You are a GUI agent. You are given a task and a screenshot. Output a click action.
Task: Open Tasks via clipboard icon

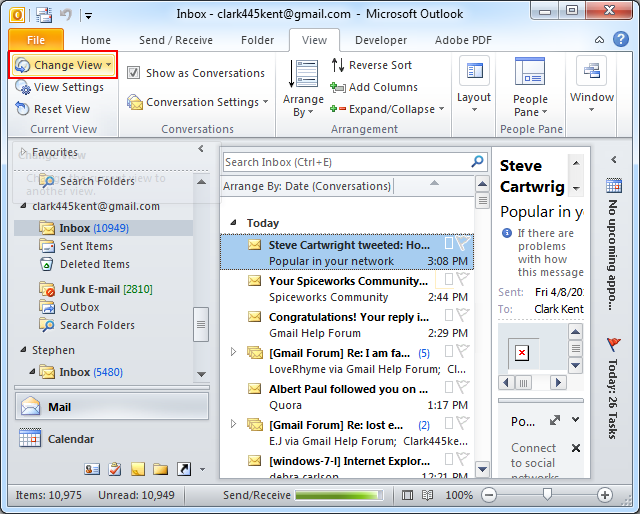(x=115, y=469)
